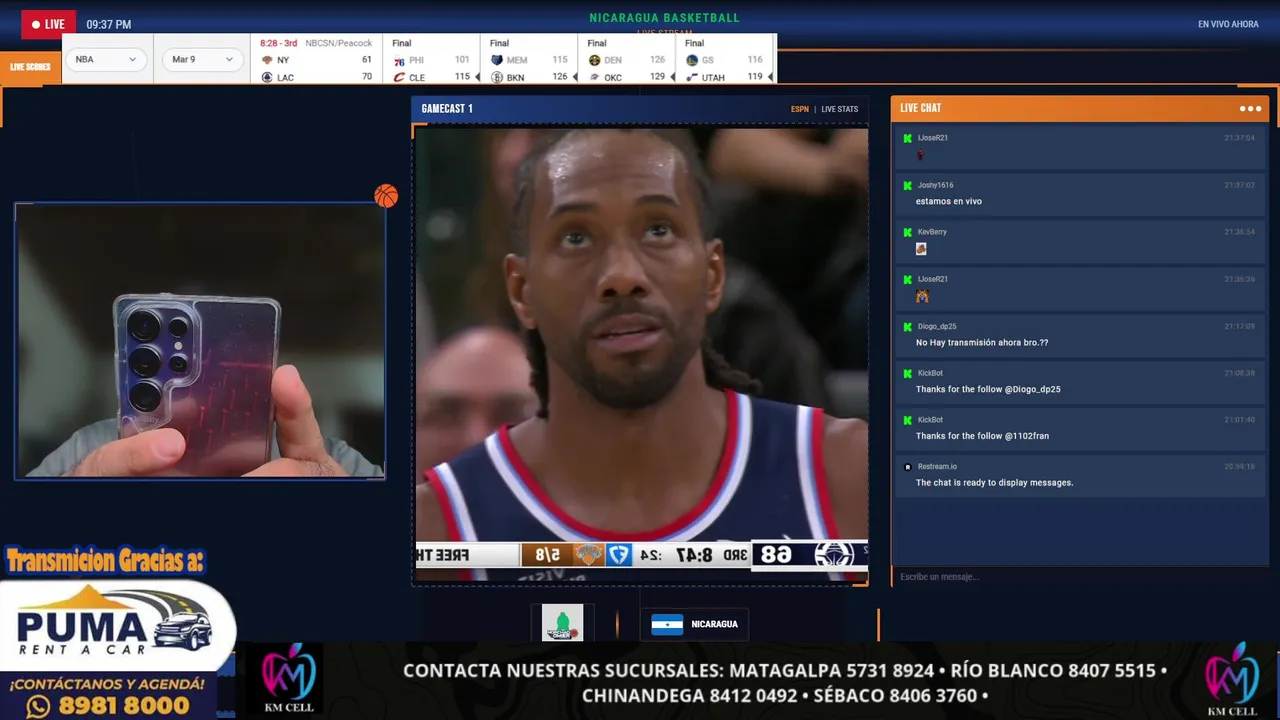Click 'Thanks for the follow @1102fran' message

(982, 436)
